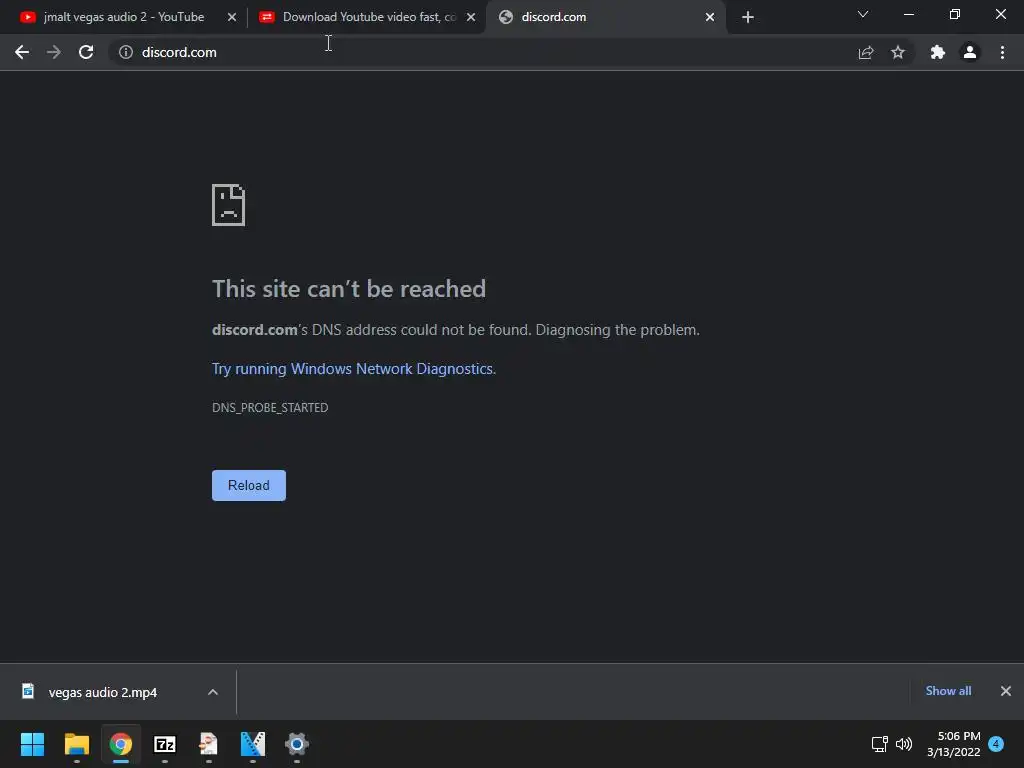Open downloaded vegas audio 2.mp4 file

pyautogui.click(x=103, y=692)
